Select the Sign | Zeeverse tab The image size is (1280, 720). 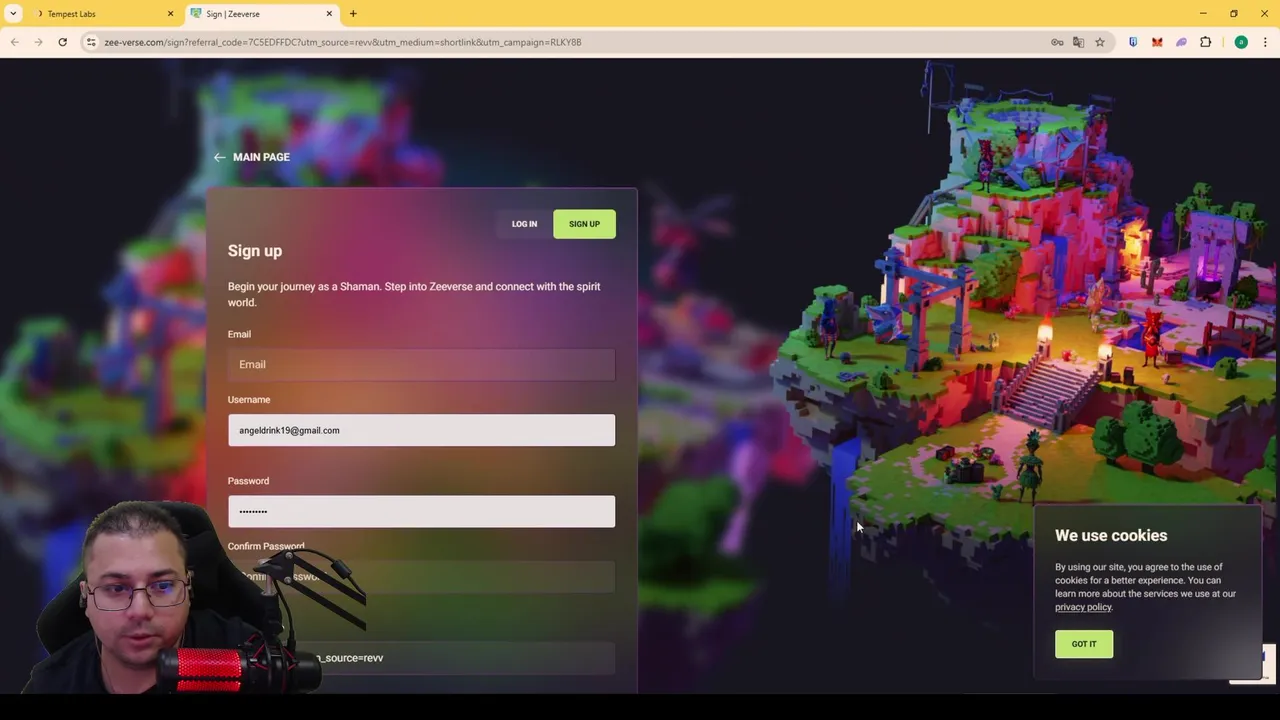point(260,14)
